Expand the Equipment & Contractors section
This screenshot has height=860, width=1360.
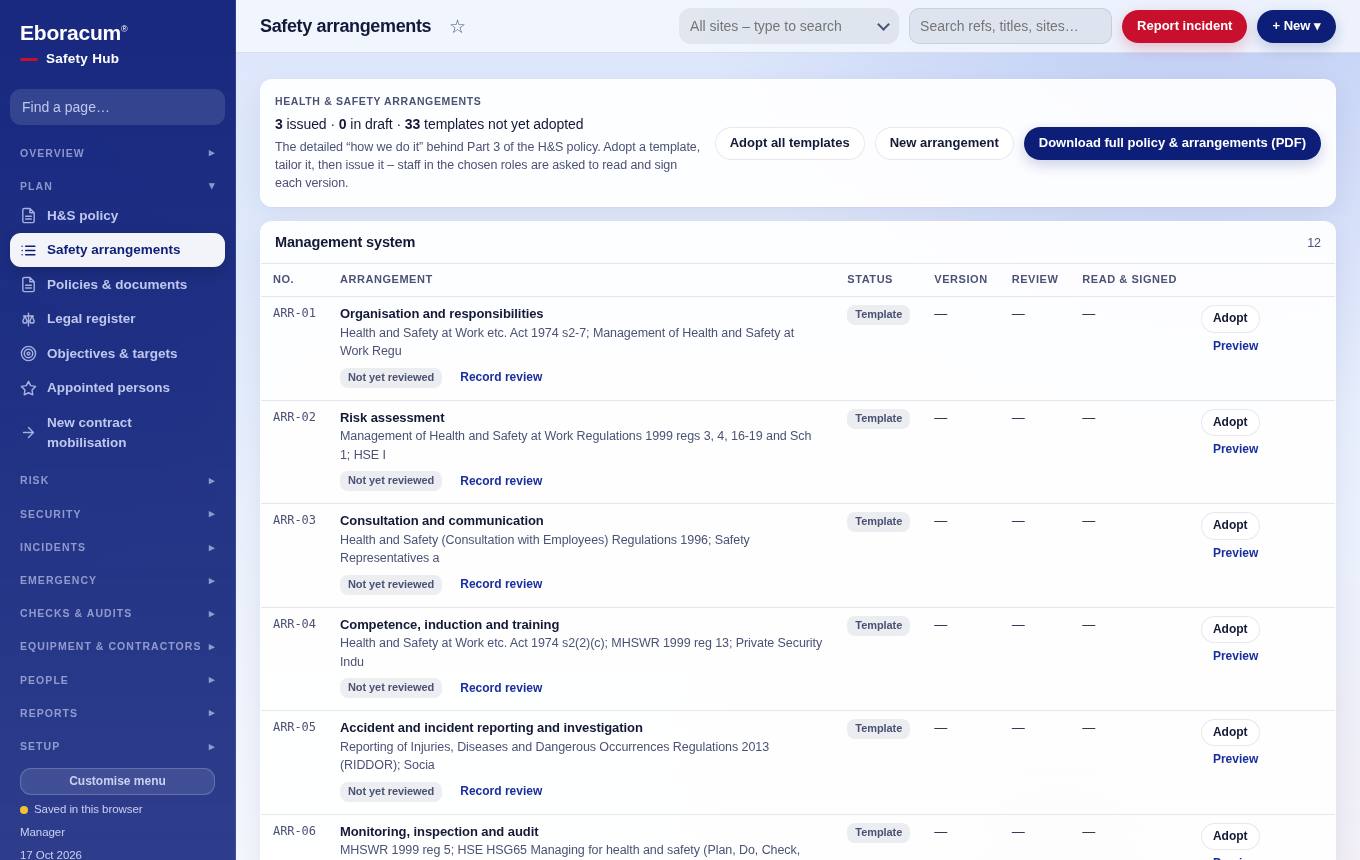[x=118, y=646]
